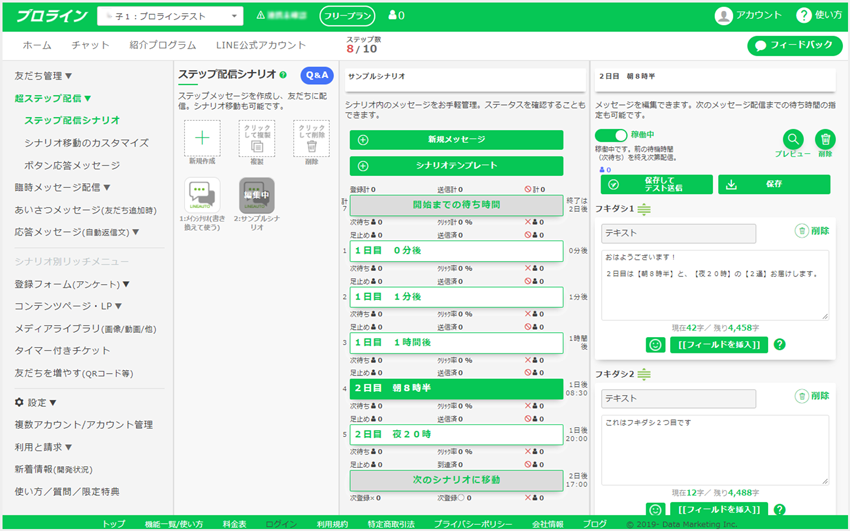
Task: Expand 登録フォーム(アンケート) menu
Action: pos(72,284)
